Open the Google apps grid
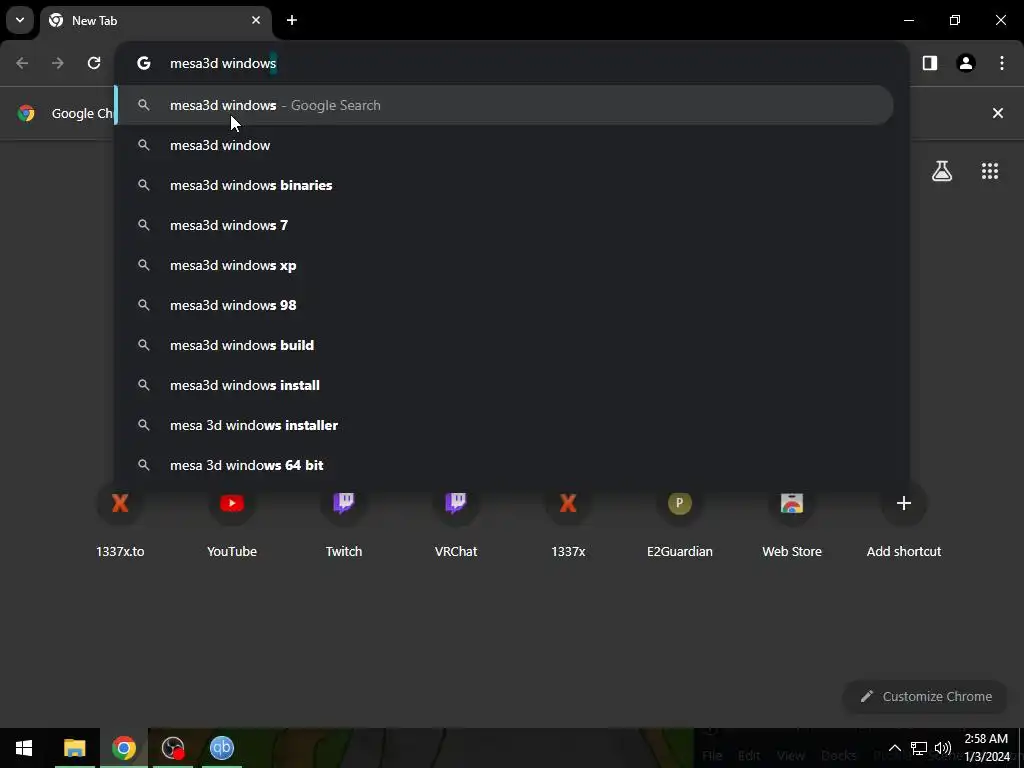Screen dimensions: 1024x768 click(x=990, y=171)
